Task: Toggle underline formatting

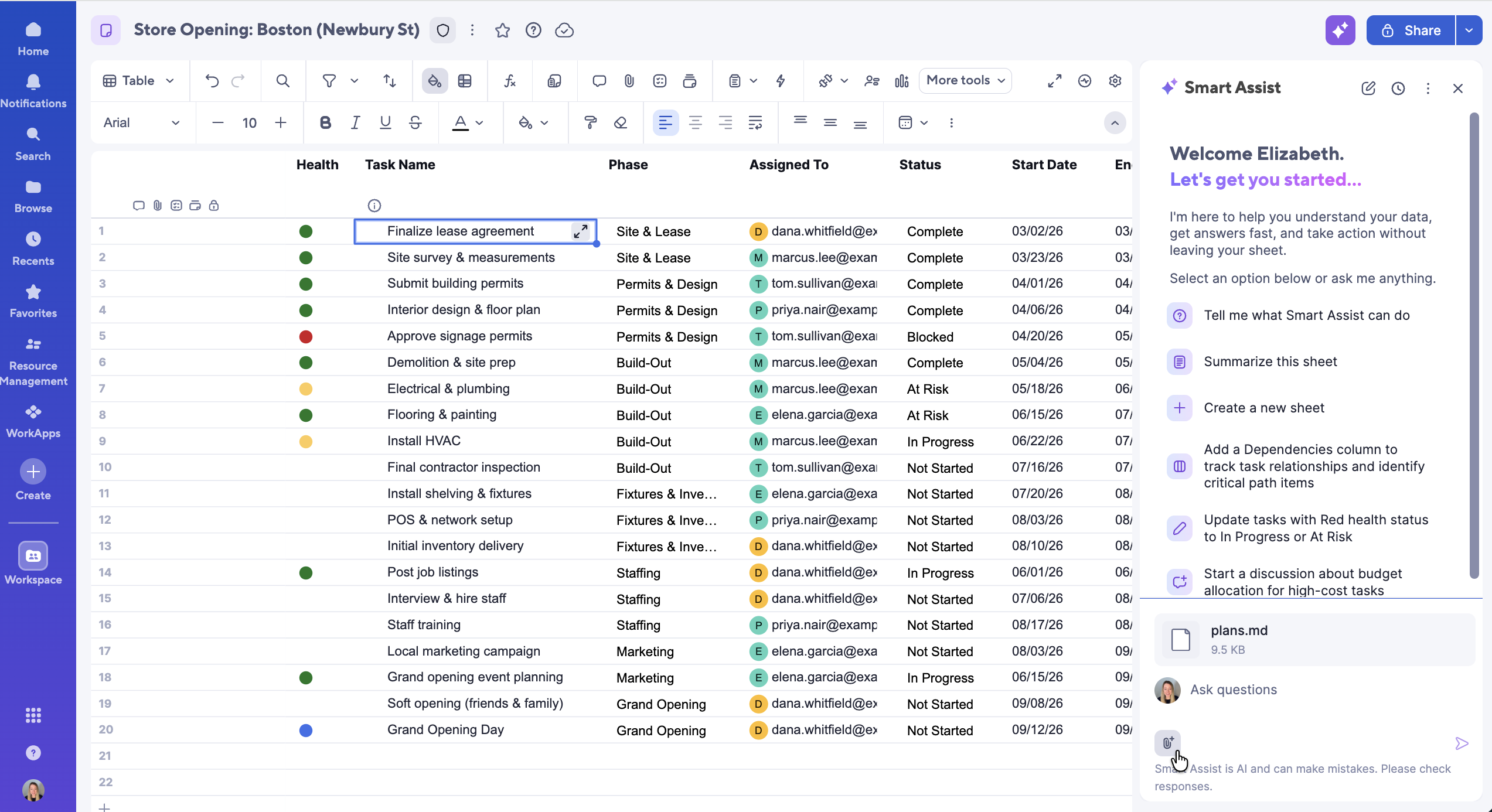Action: [385, 122]
